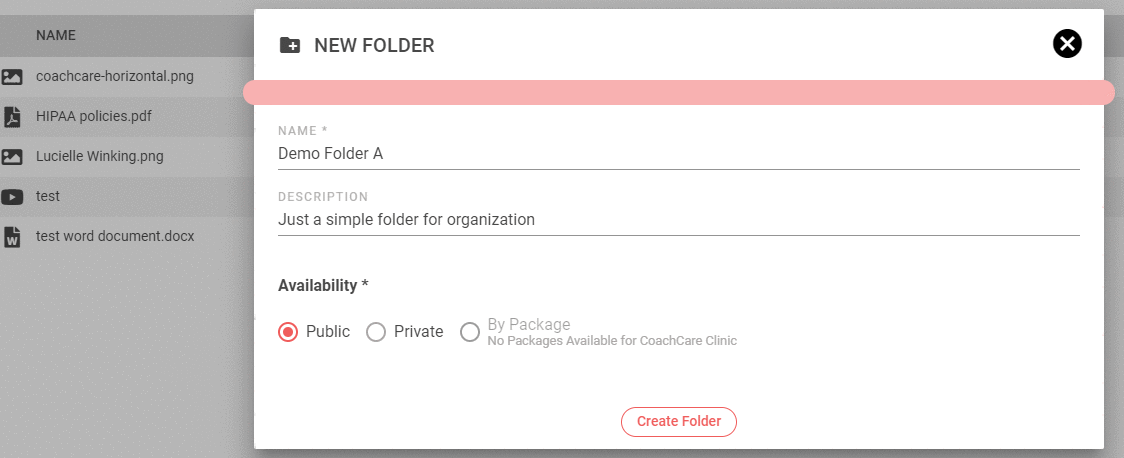Screen dimensions: 1124x458
Task: Open the HIPAA policies.pdf file
Action: tap(94, 116)
